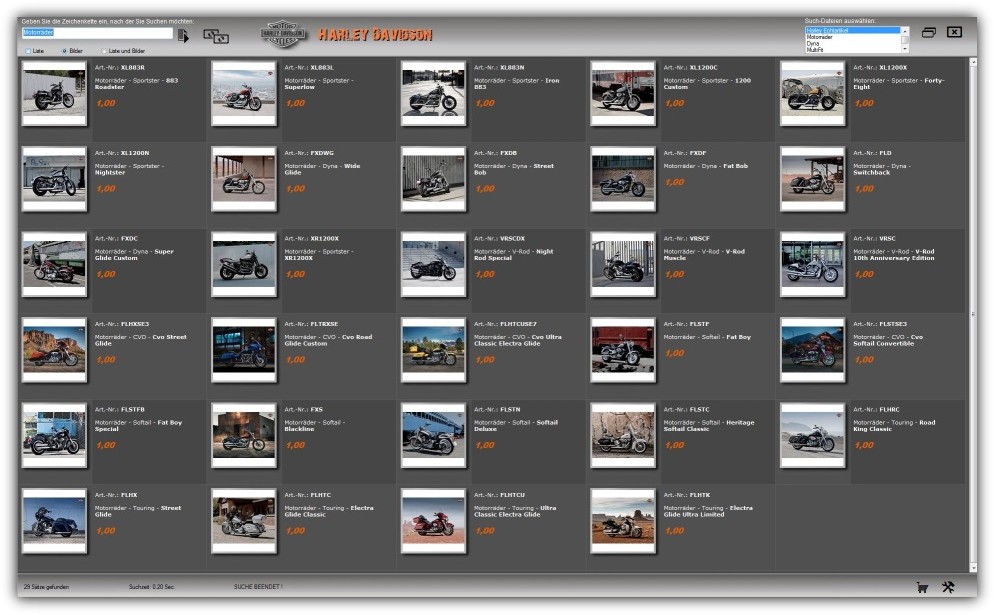Choose Harley Echtartikel in search file list
Image resolution: width=994 pixels, height=615 pixels.
coord(826,31)
